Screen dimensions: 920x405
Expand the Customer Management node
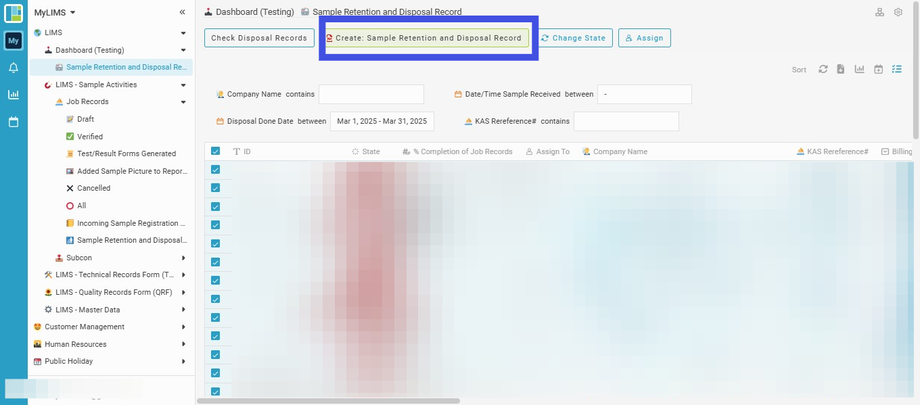183,327
